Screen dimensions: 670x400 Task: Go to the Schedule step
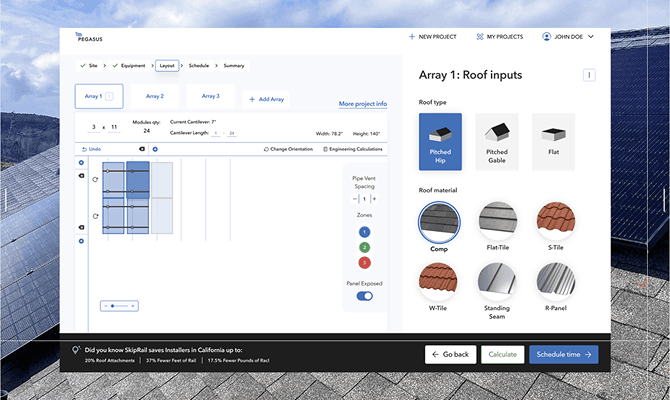point(198,65)
